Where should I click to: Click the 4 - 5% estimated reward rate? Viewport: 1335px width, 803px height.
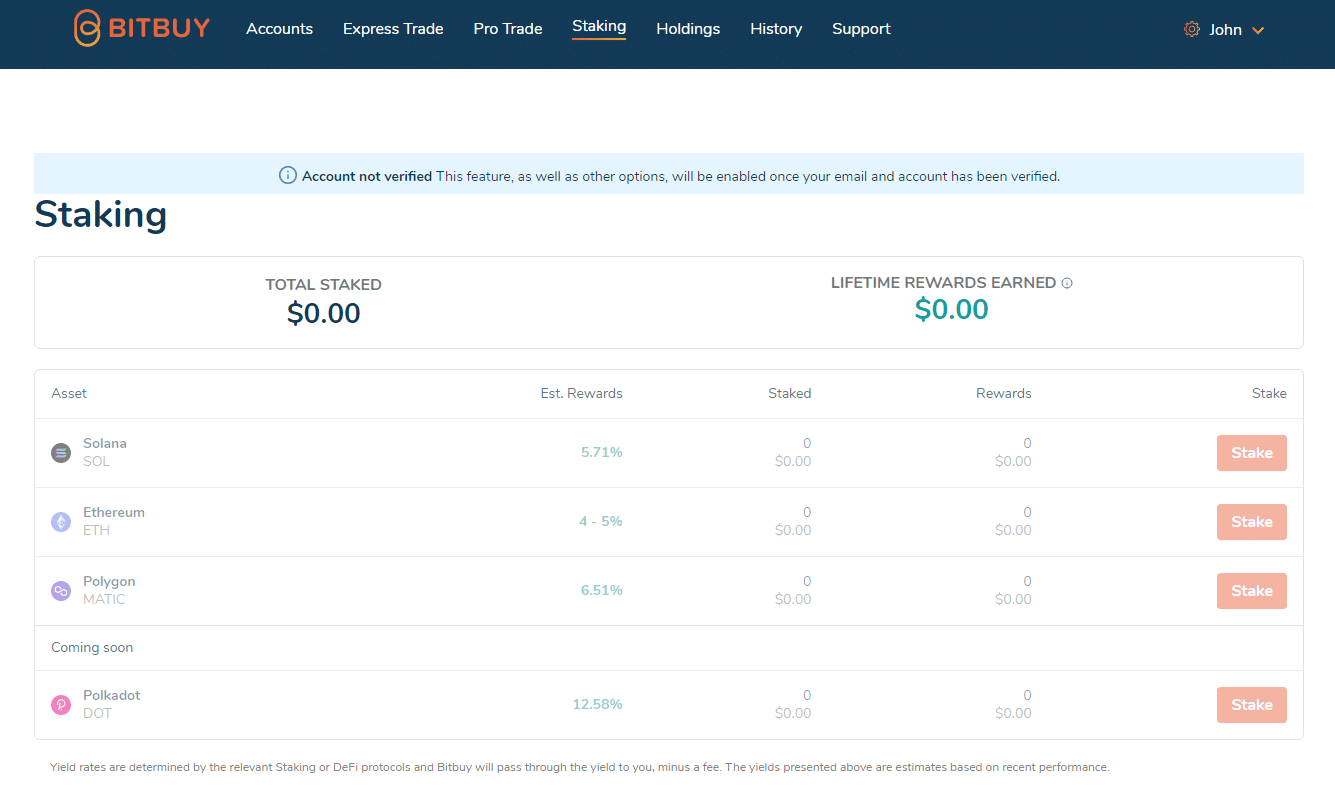pyautogui.click(x=601, y=521)
